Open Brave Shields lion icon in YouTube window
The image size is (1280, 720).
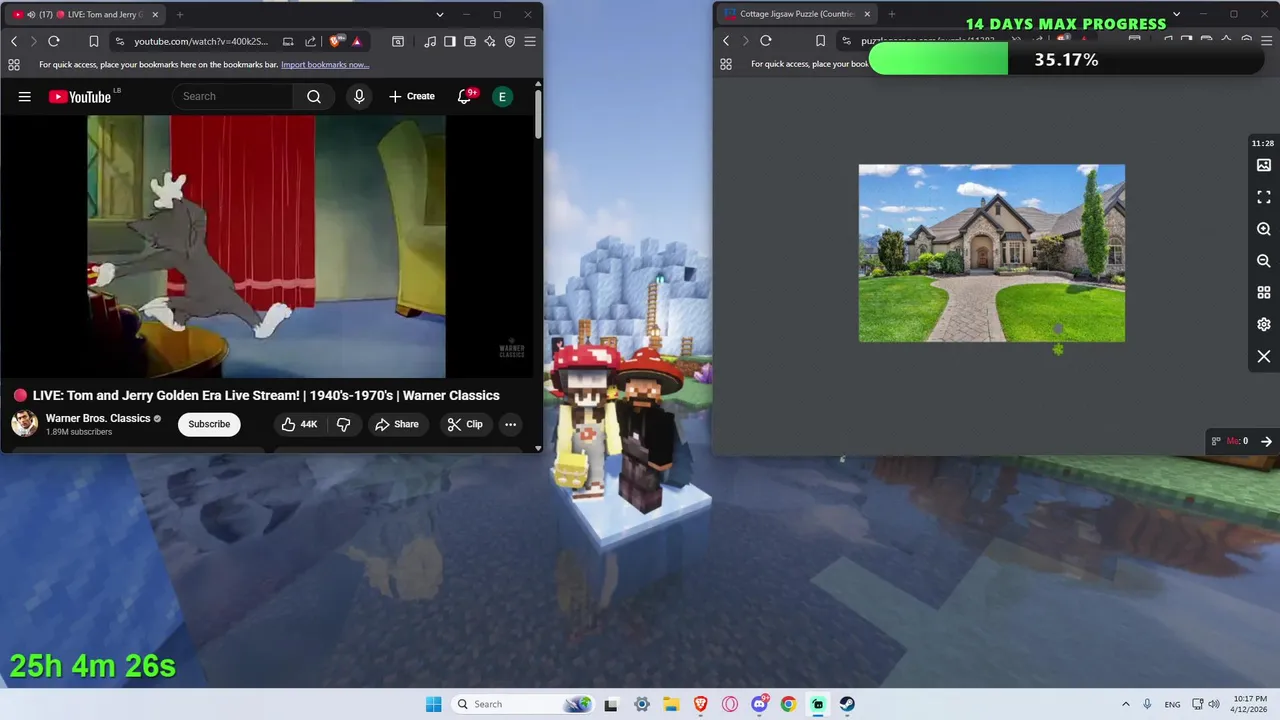tap(335, 41)
